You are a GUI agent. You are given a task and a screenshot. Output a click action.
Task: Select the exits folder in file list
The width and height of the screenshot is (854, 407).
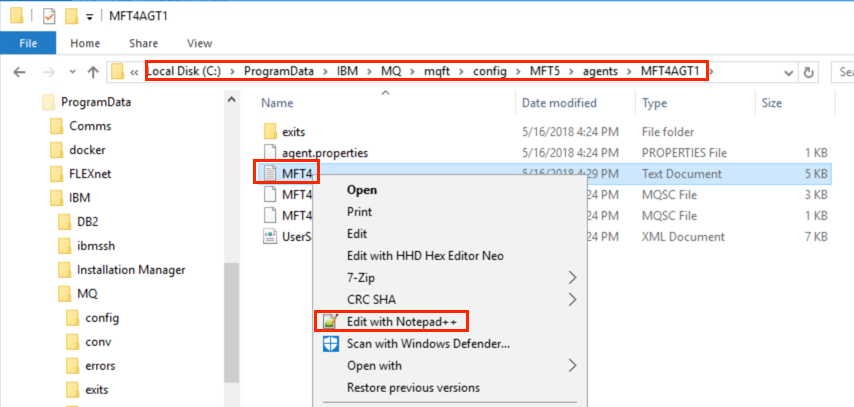[x=294, y=131]
